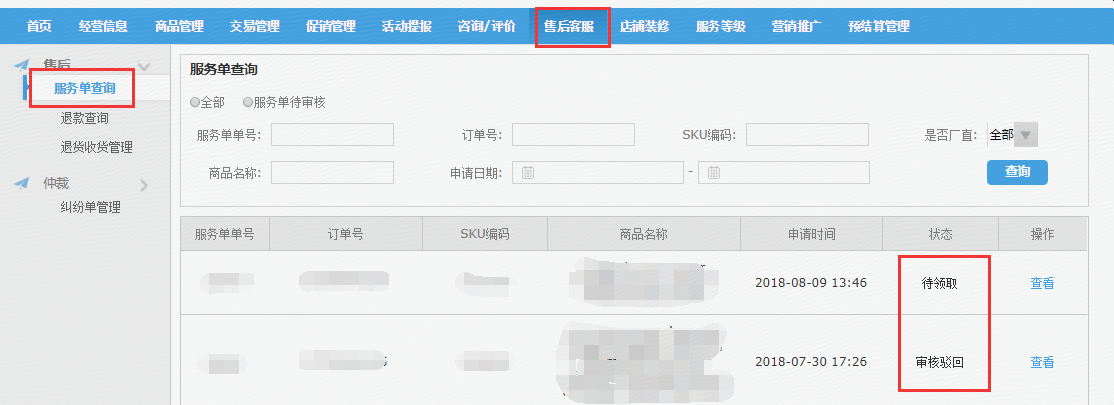The image size is (1114, 405).
Task: Select the 促销管理 tab
Action: click(x=331, y=27)
